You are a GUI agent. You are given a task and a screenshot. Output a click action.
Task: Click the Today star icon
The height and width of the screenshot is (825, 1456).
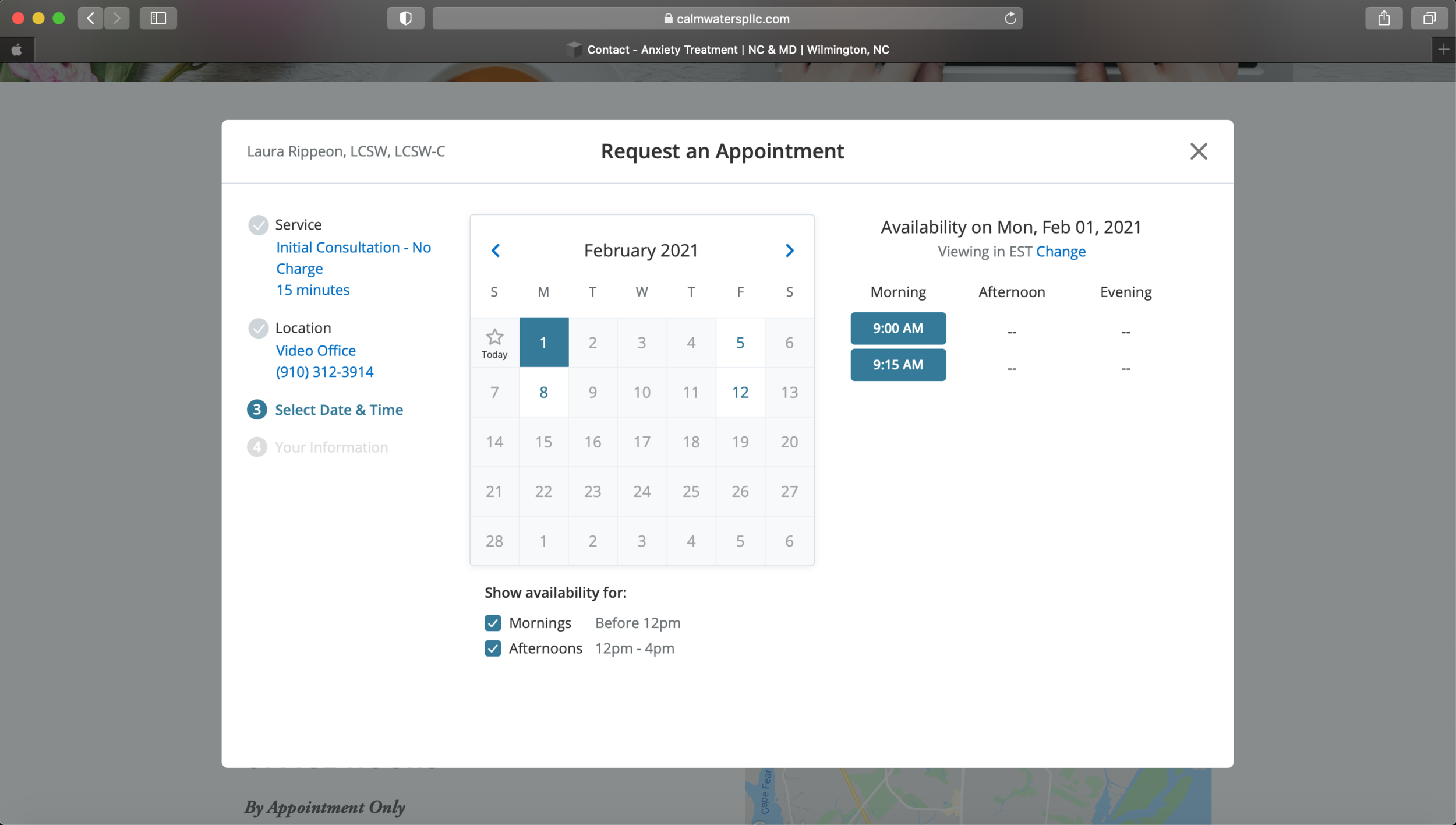point(494,337)
